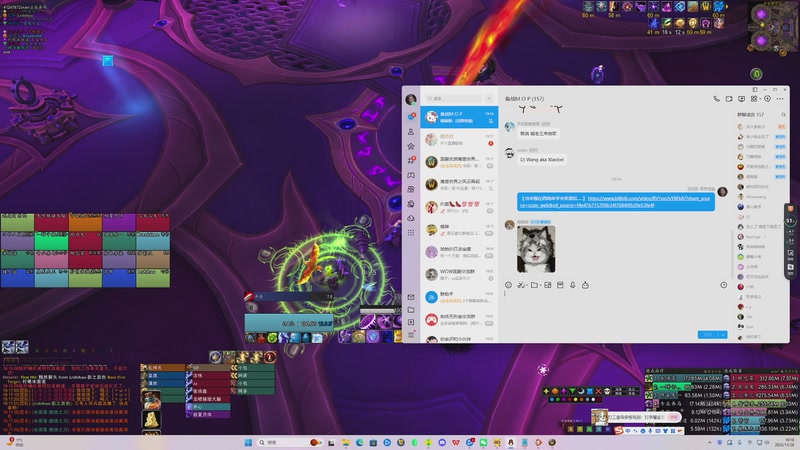
Task: Click the chat message scrollbar
Action: tap(732, 255)
